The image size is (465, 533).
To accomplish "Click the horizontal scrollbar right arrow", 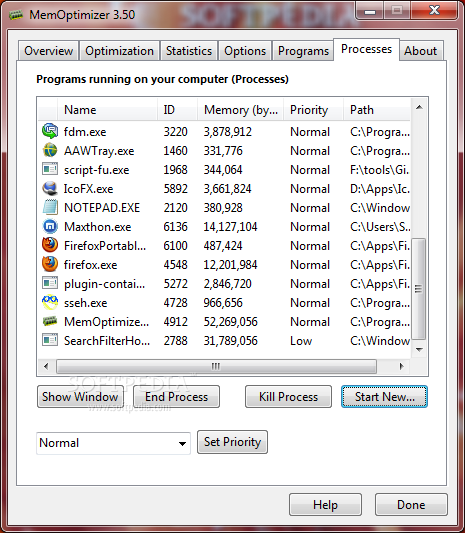I will pyautogui.click(x=402, y=366).
